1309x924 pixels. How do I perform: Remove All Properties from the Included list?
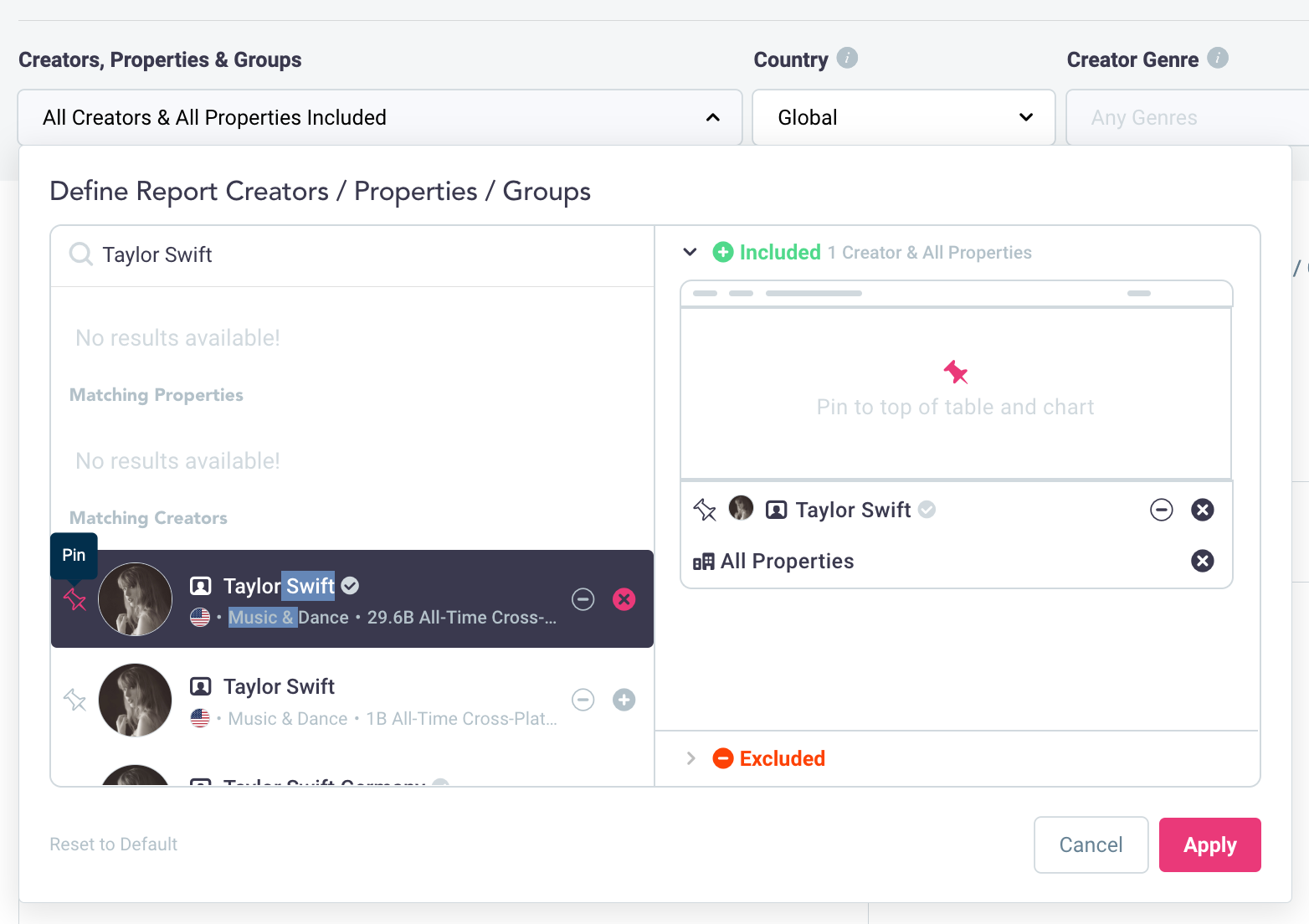point(1202,561)
